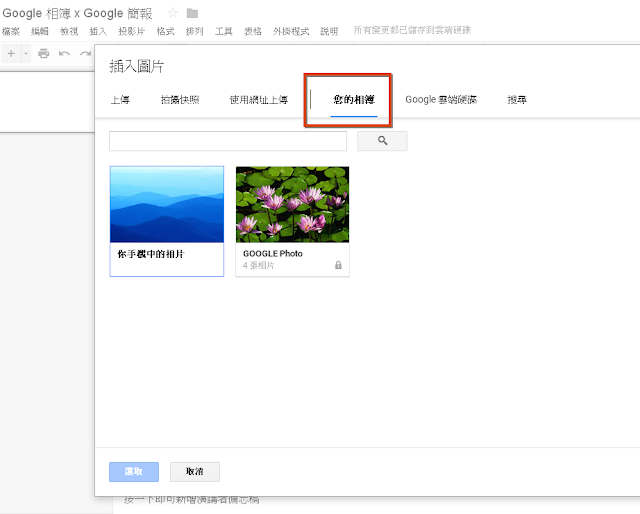Viewport: 640px width, 514px height.
Task: Select the lotus flowers album thumbnail
Action: (292, 204)
